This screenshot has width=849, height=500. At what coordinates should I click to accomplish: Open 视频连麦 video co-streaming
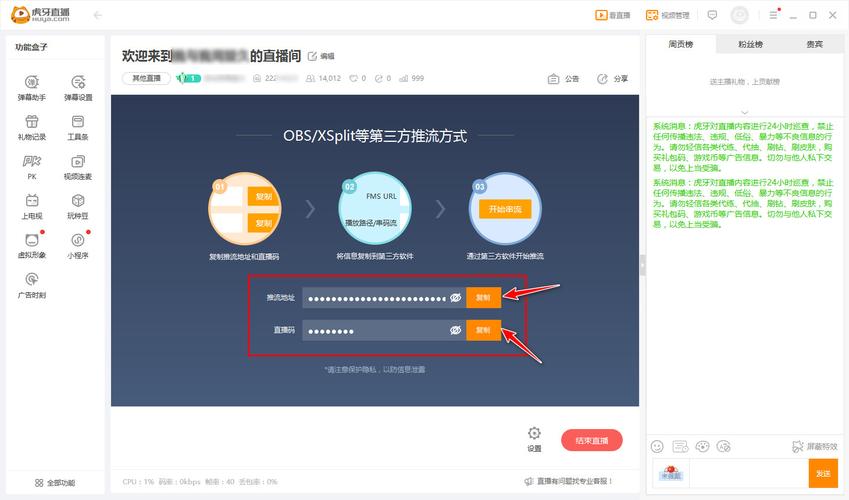(x=78, y=167)
